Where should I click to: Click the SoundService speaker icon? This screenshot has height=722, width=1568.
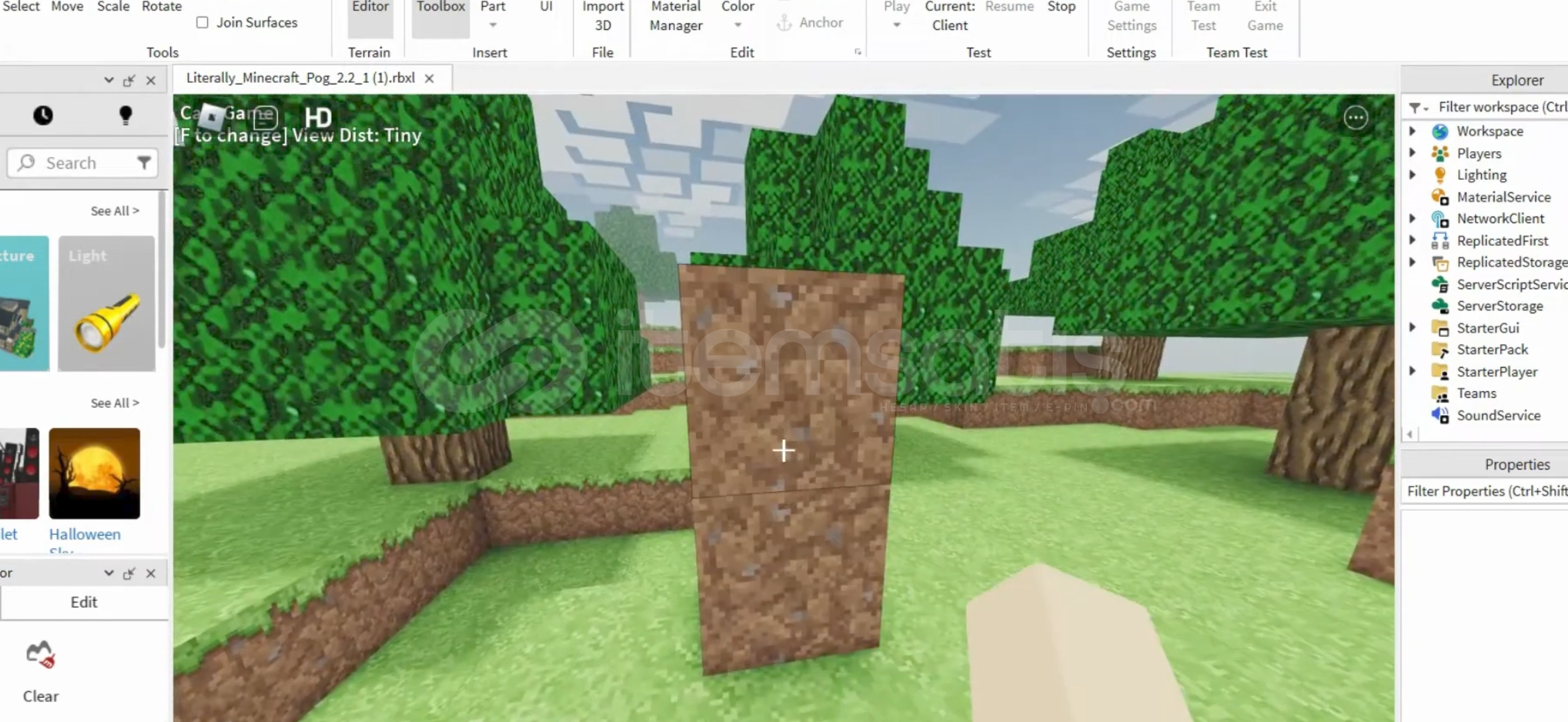1440,415
